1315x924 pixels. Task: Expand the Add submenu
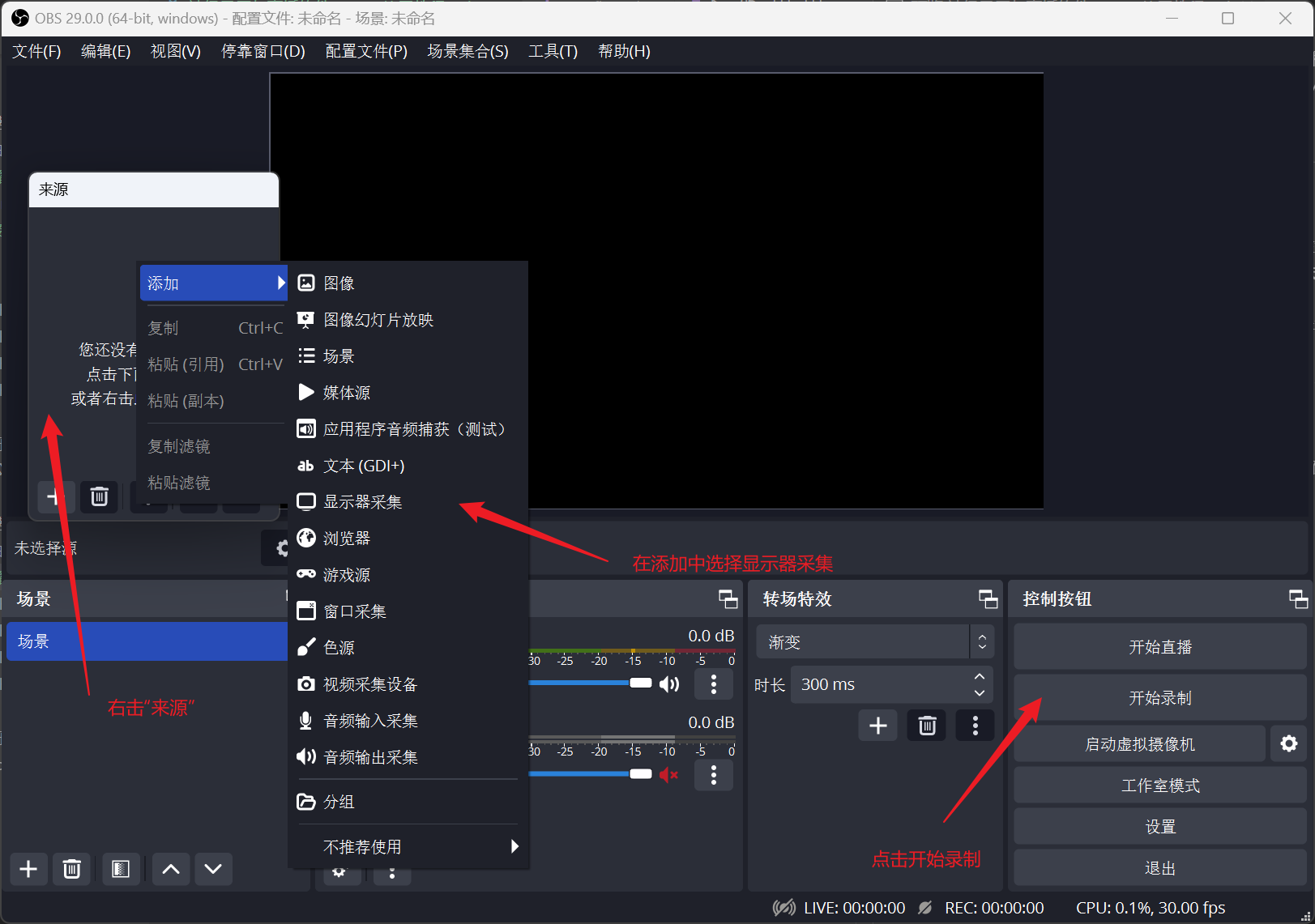pyautogui.click(x=214, y=283)
